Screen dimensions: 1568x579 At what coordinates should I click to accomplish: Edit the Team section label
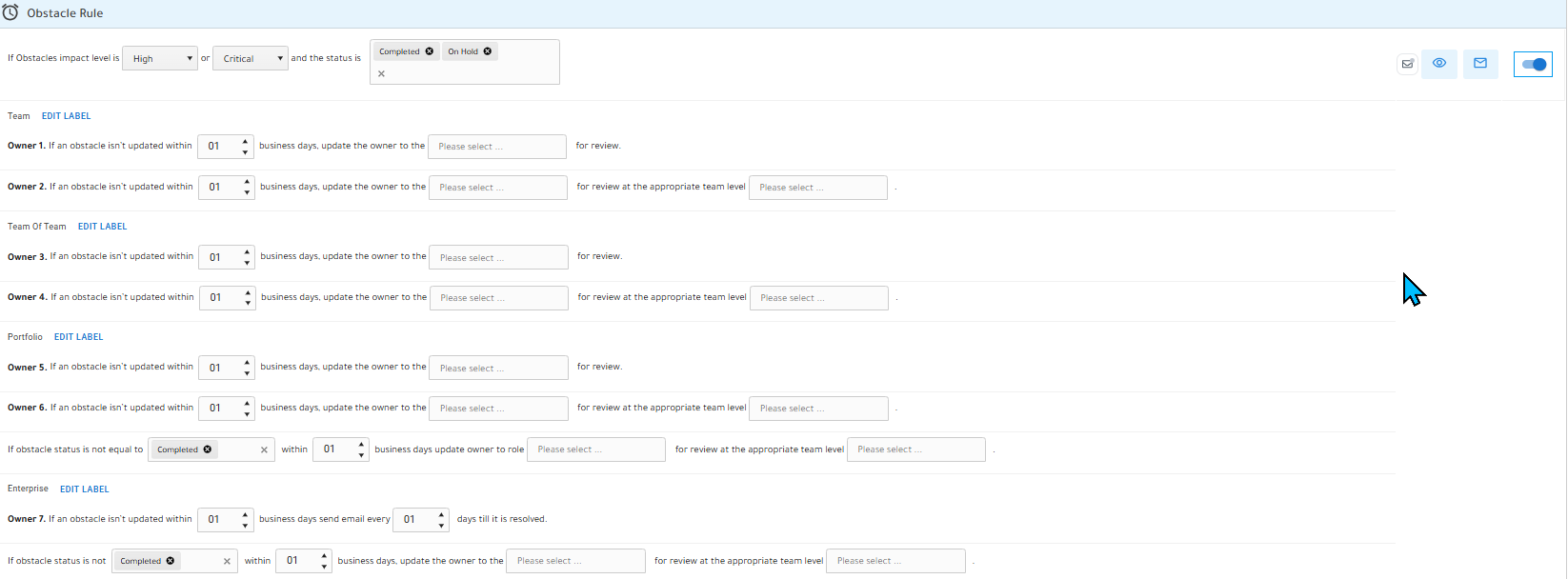point(67,116)
